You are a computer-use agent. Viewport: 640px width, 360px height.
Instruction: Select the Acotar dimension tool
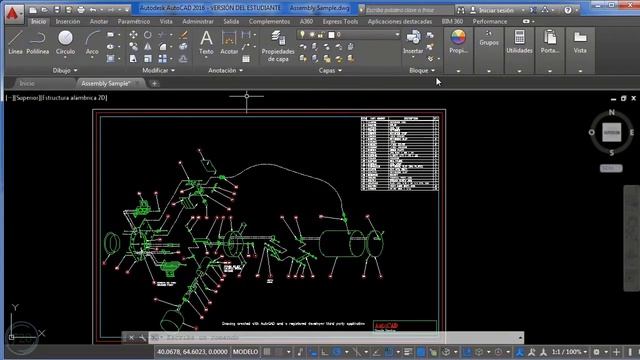(229, 43)
